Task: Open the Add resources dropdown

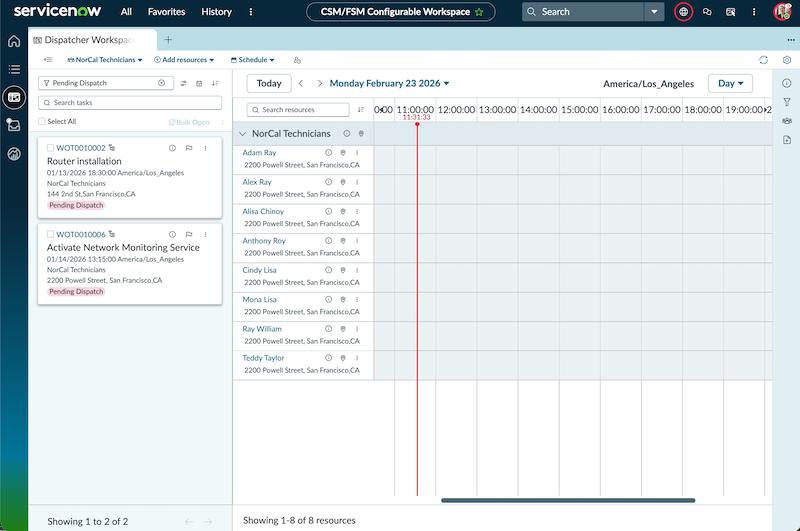Action: (184, 60)
